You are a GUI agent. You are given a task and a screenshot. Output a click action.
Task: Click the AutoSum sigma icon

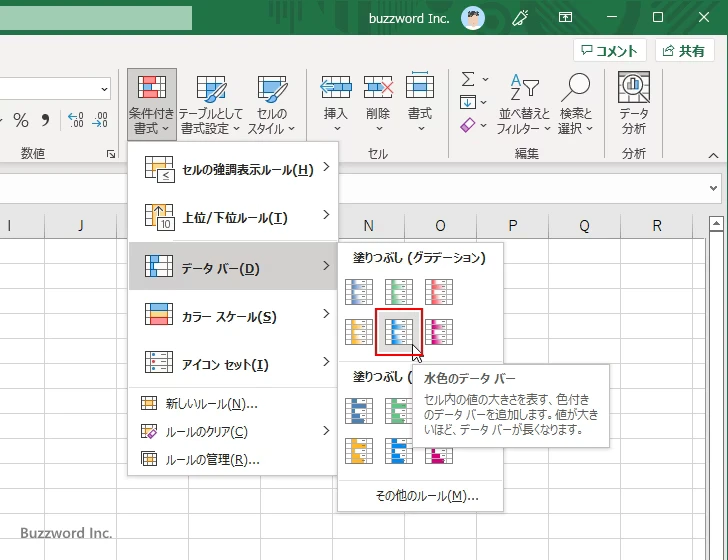pyautogui.click(x=468, y=79)
